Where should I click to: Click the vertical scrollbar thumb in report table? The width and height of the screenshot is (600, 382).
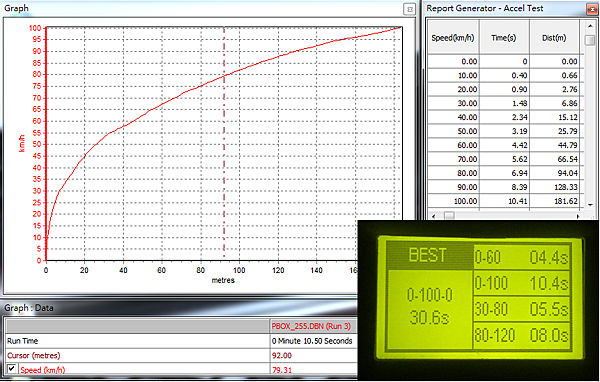(x=590, y=40)
